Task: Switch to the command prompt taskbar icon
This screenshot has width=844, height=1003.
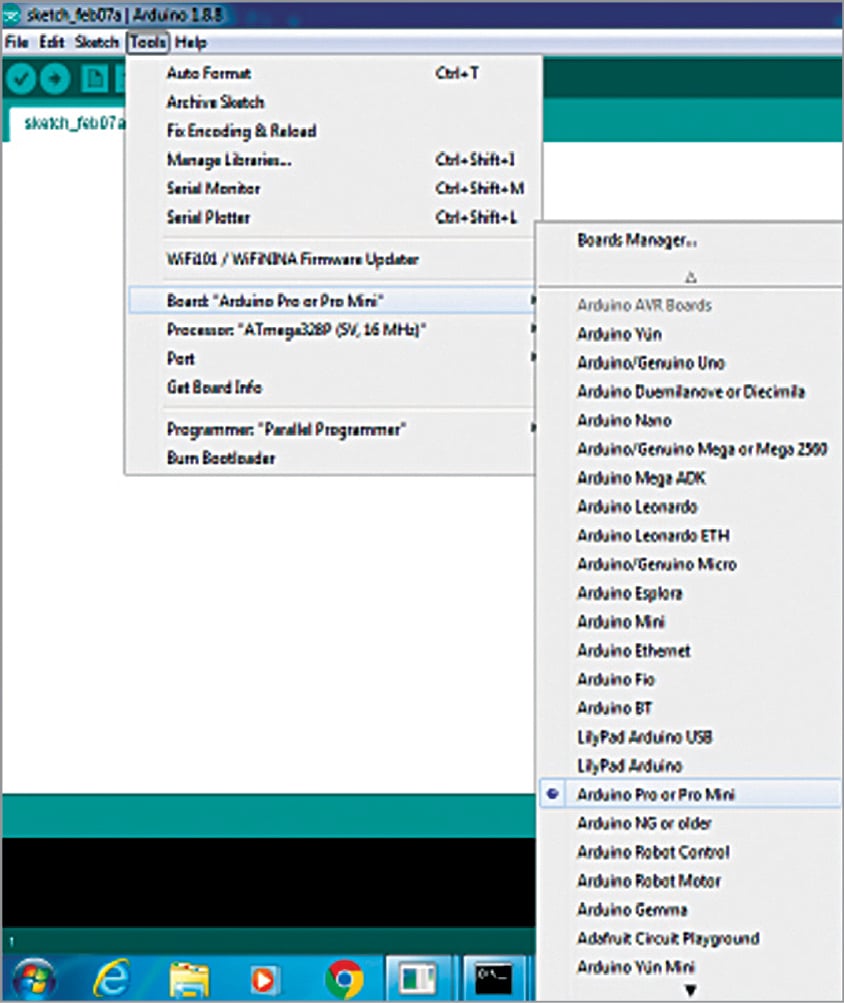Action: pos(493,976)
